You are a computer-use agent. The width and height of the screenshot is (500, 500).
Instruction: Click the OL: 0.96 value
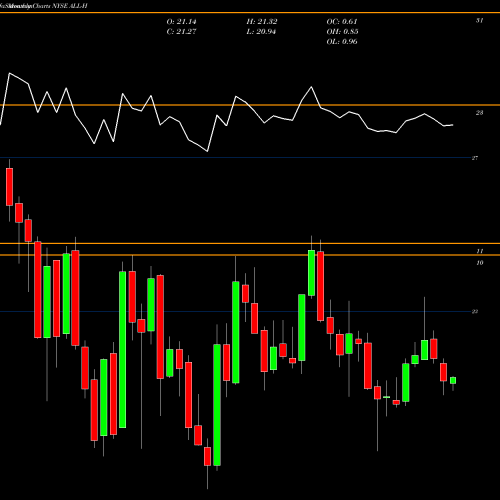click(x=342, y=42)
